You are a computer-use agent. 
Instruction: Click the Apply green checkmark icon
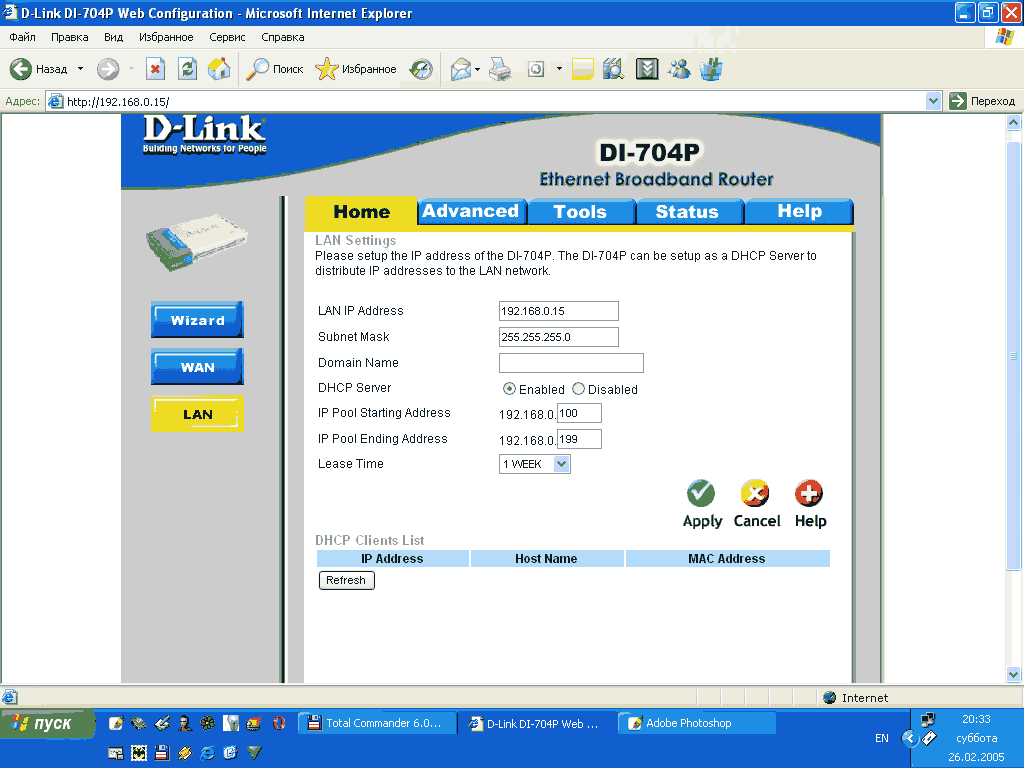(701, 494)
